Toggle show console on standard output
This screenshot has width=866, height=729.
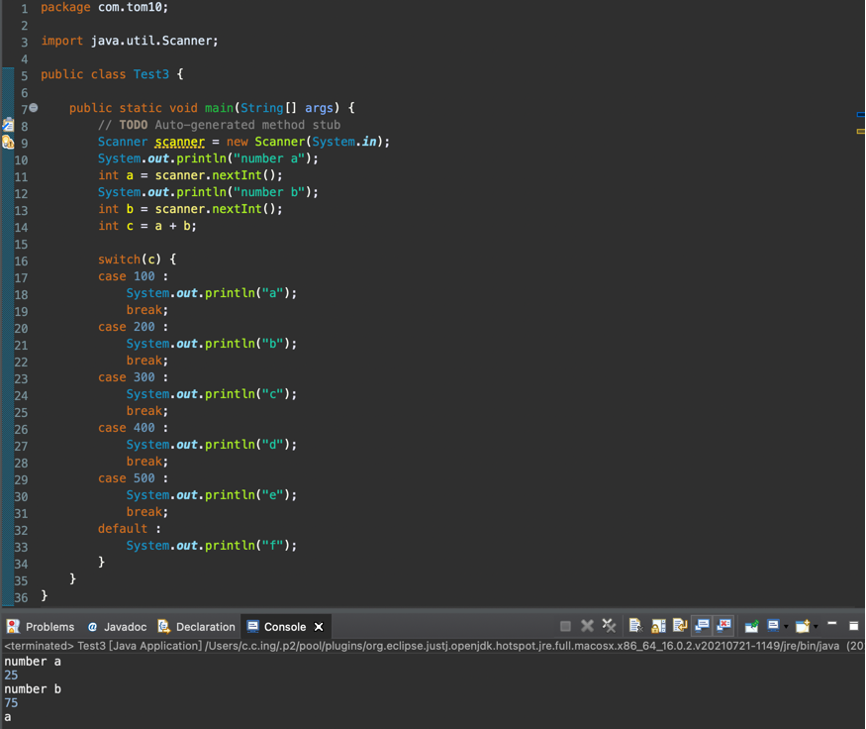[x=701, y=626]
